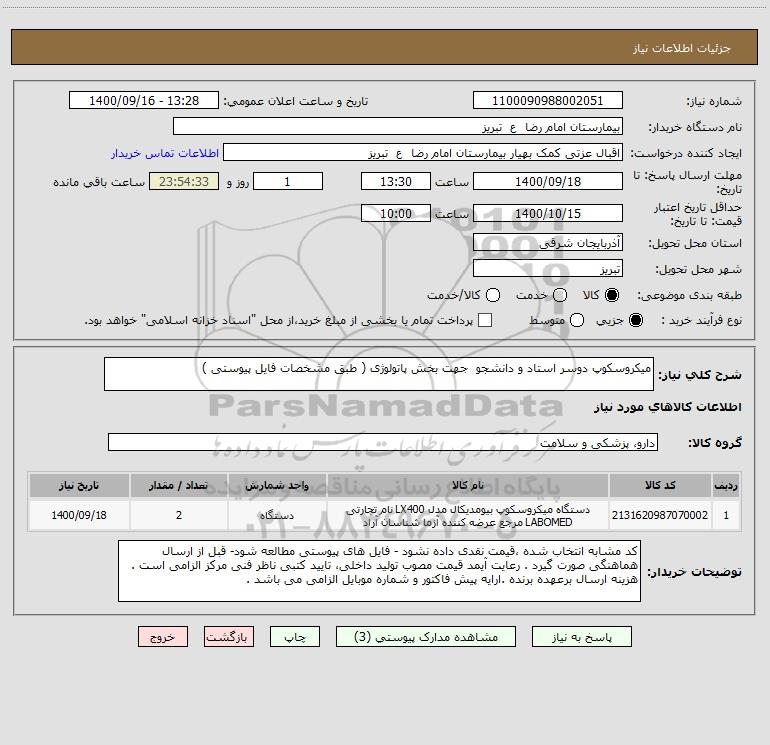This screenshot has width=770, height=745.
Task: Click the response deadline date 1400/09/18 field
Action: pos(548,181)
